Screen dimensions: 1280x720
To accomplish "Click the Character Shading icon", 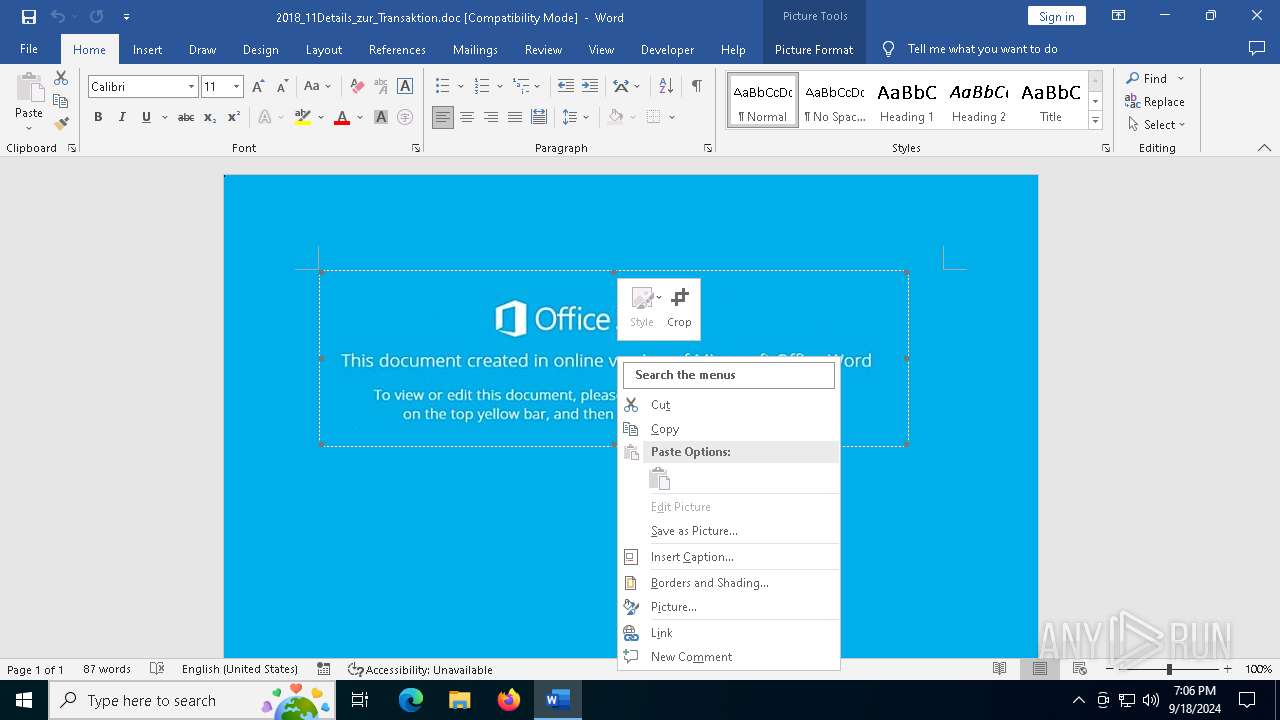I will coord(381,117).
